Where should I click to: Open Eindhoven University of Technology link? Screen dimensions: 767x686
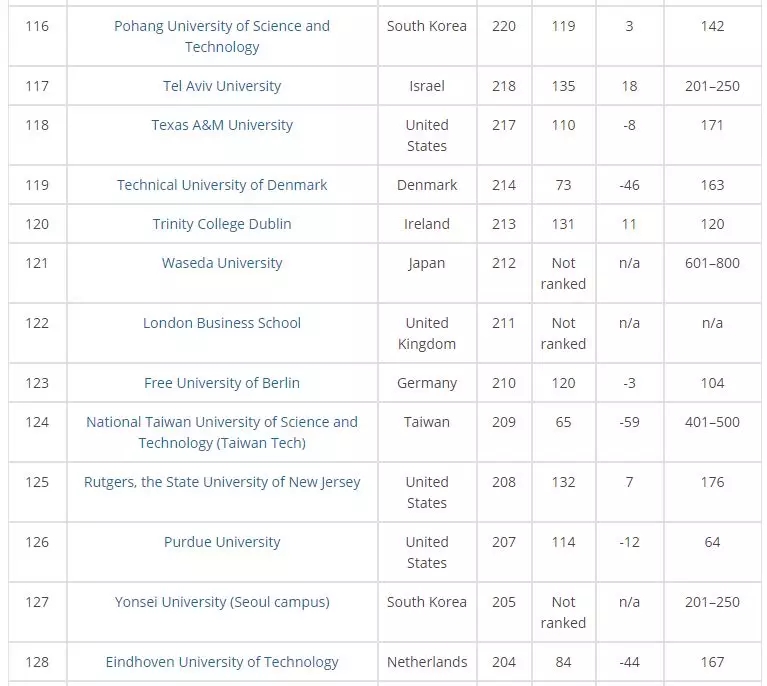222,662
